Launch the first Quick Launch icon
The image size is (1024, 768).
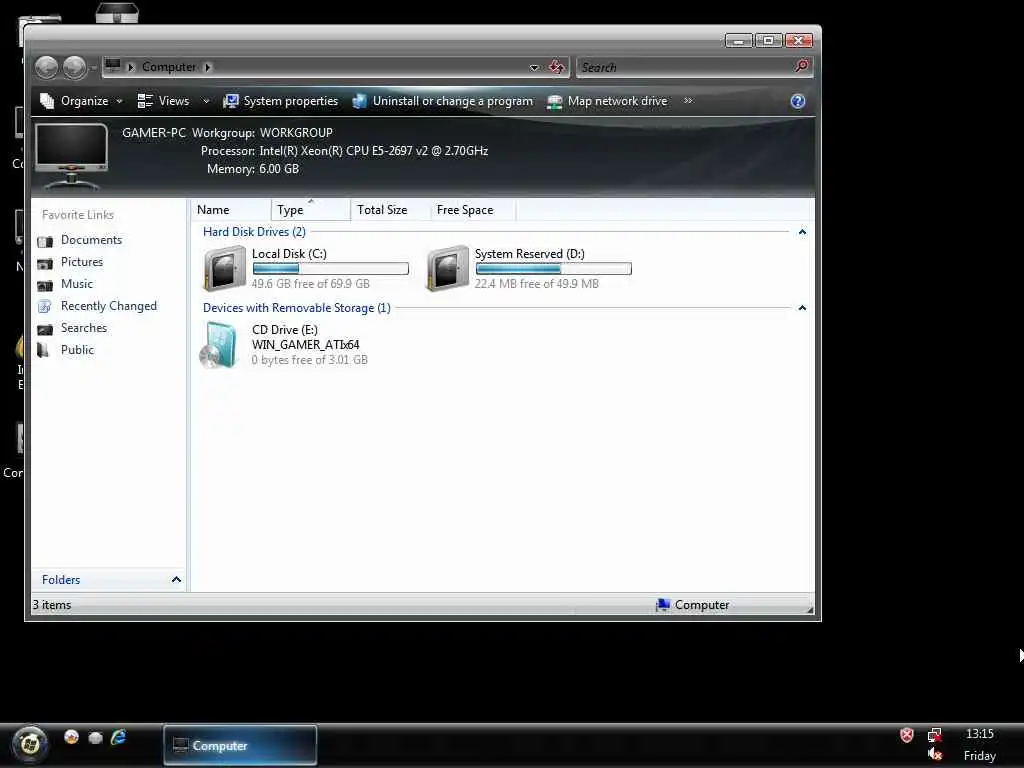(71, 737)
